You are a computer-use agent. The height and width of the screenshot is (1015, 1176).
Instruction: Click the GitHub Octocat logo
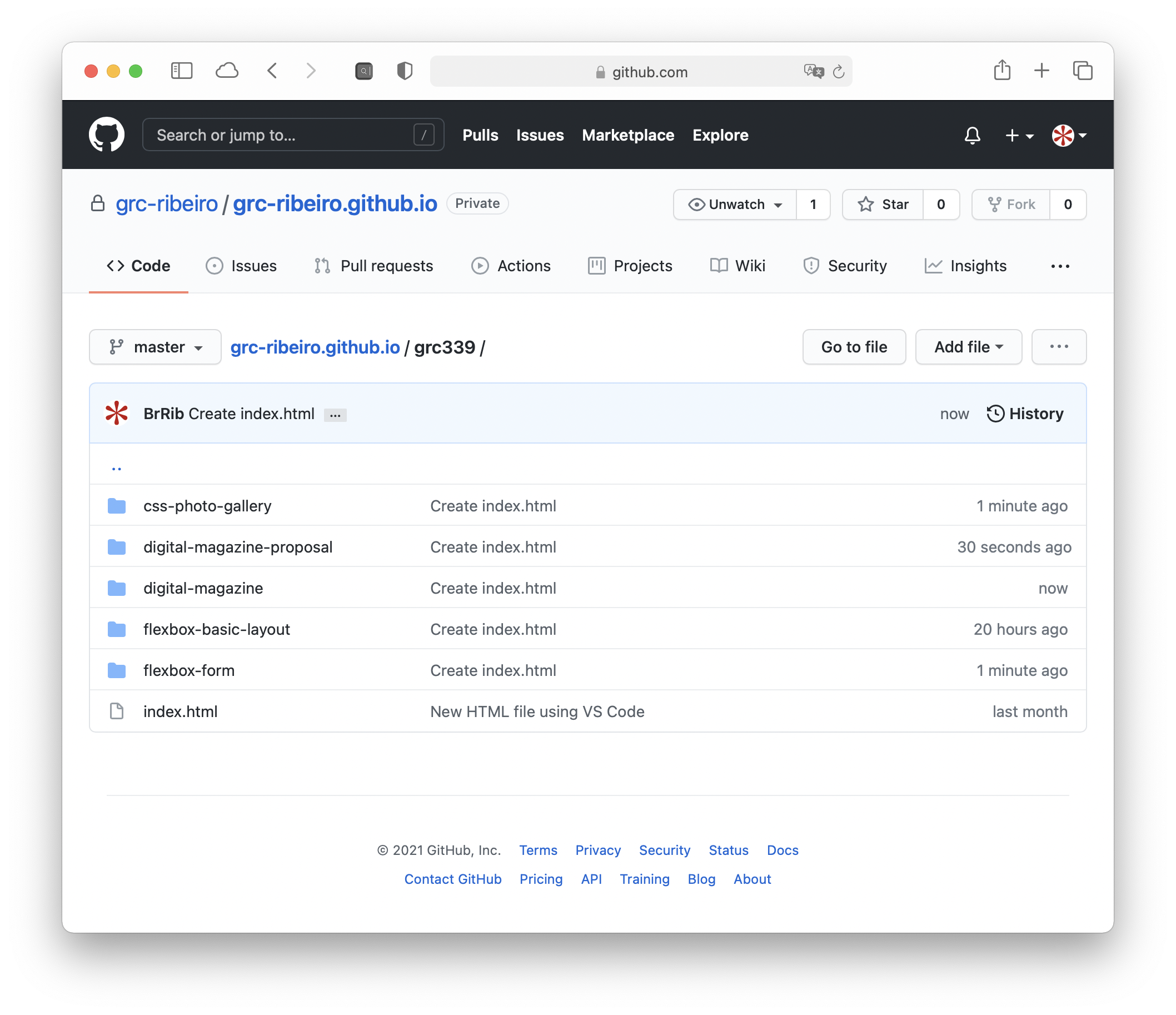107,135
